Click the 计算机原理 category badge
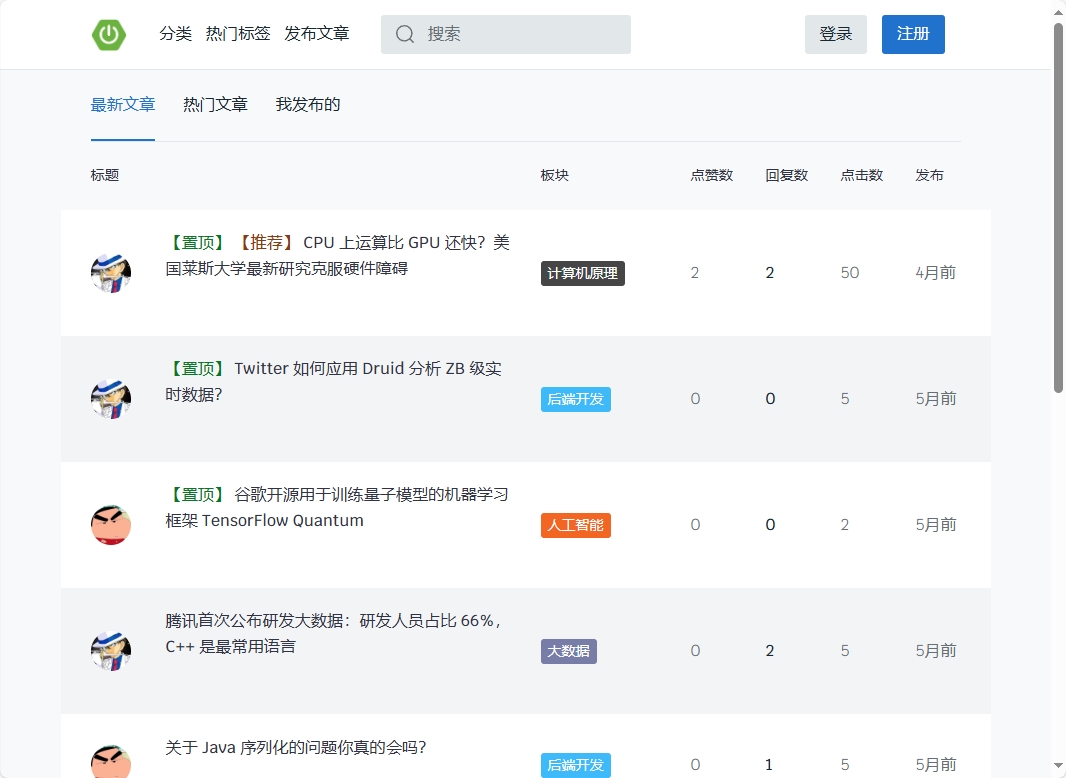The height and width of the screenshot is (778, 1066). point(582,272)
